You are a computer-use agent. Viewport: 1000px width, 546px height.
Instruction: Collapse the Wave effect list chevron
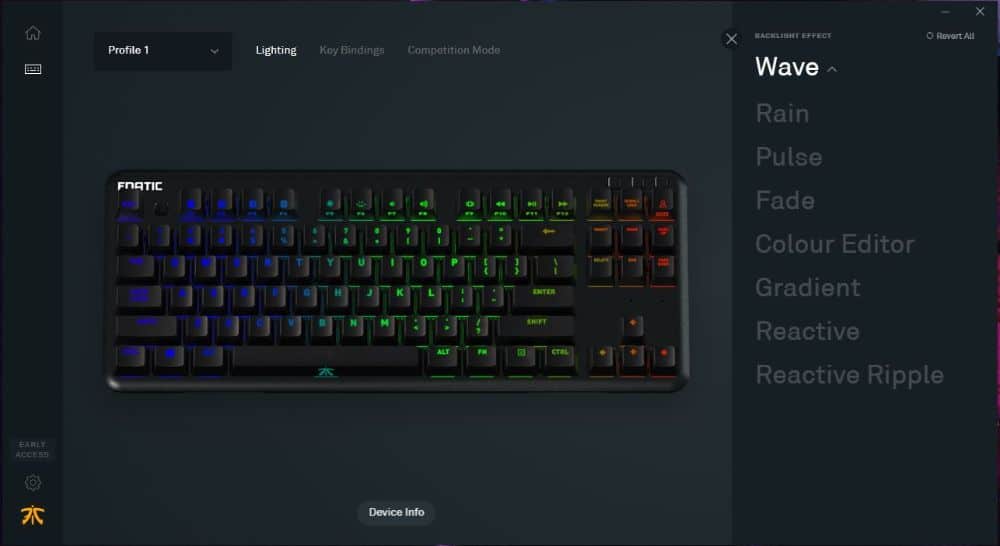point(832,69)
